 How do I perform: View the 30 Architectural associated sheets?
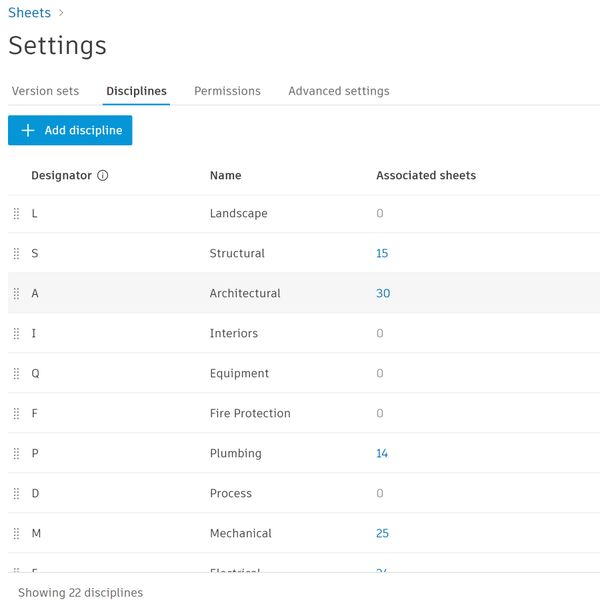[383, 294]
